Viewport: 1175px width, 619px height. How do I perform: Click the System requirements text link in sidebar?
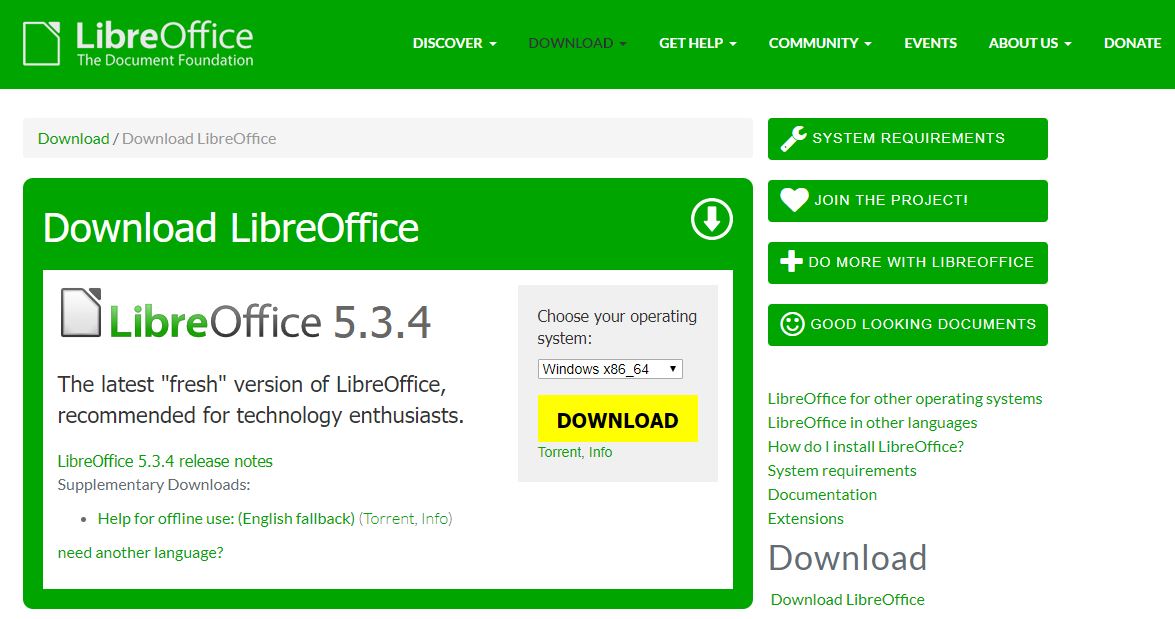[x=842, y=471]
